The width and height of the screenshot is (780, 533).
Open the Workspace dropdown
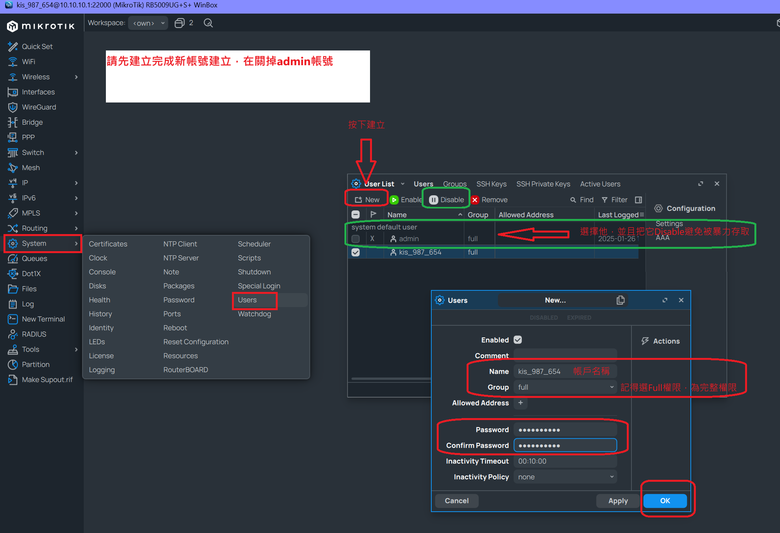148,23
